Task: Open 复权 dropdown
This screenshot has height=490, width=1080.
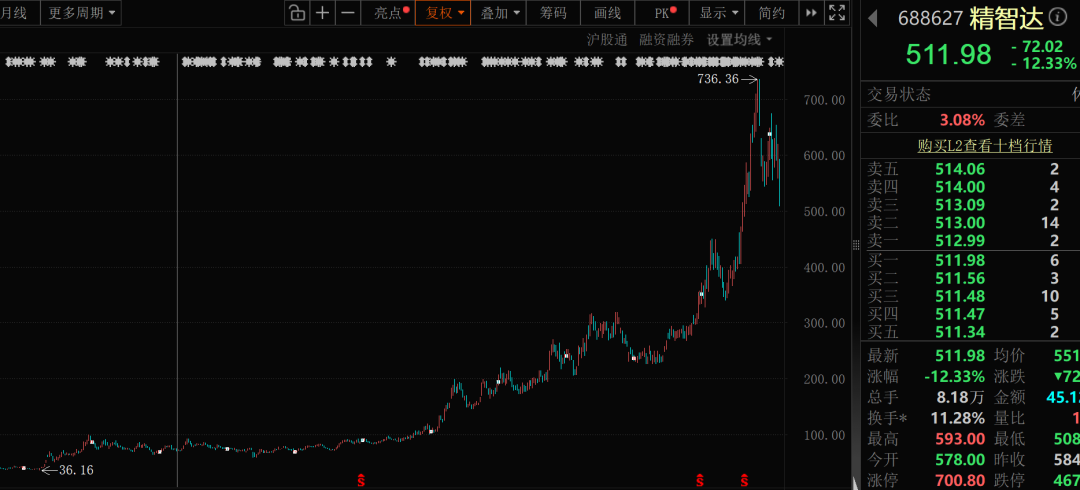Action: coord(443,12)
